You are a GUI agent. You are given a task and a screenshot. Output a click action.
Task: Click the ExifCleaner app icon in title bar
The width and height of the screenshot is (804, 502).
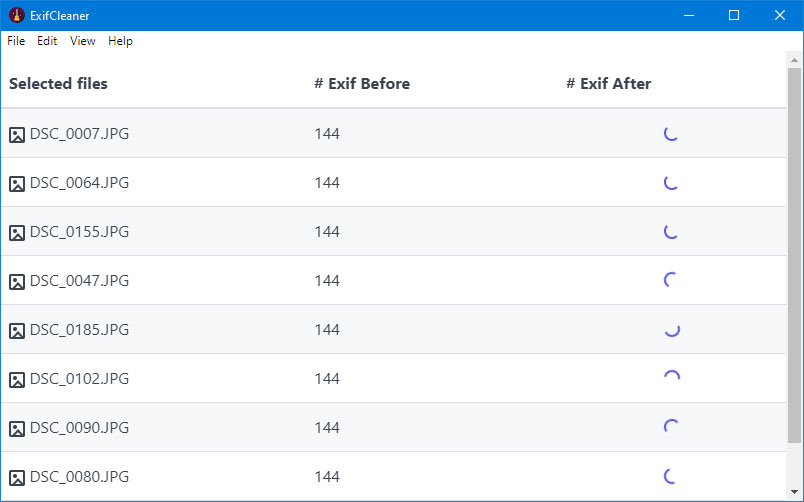pyautogui.click(x=17, y=15)
